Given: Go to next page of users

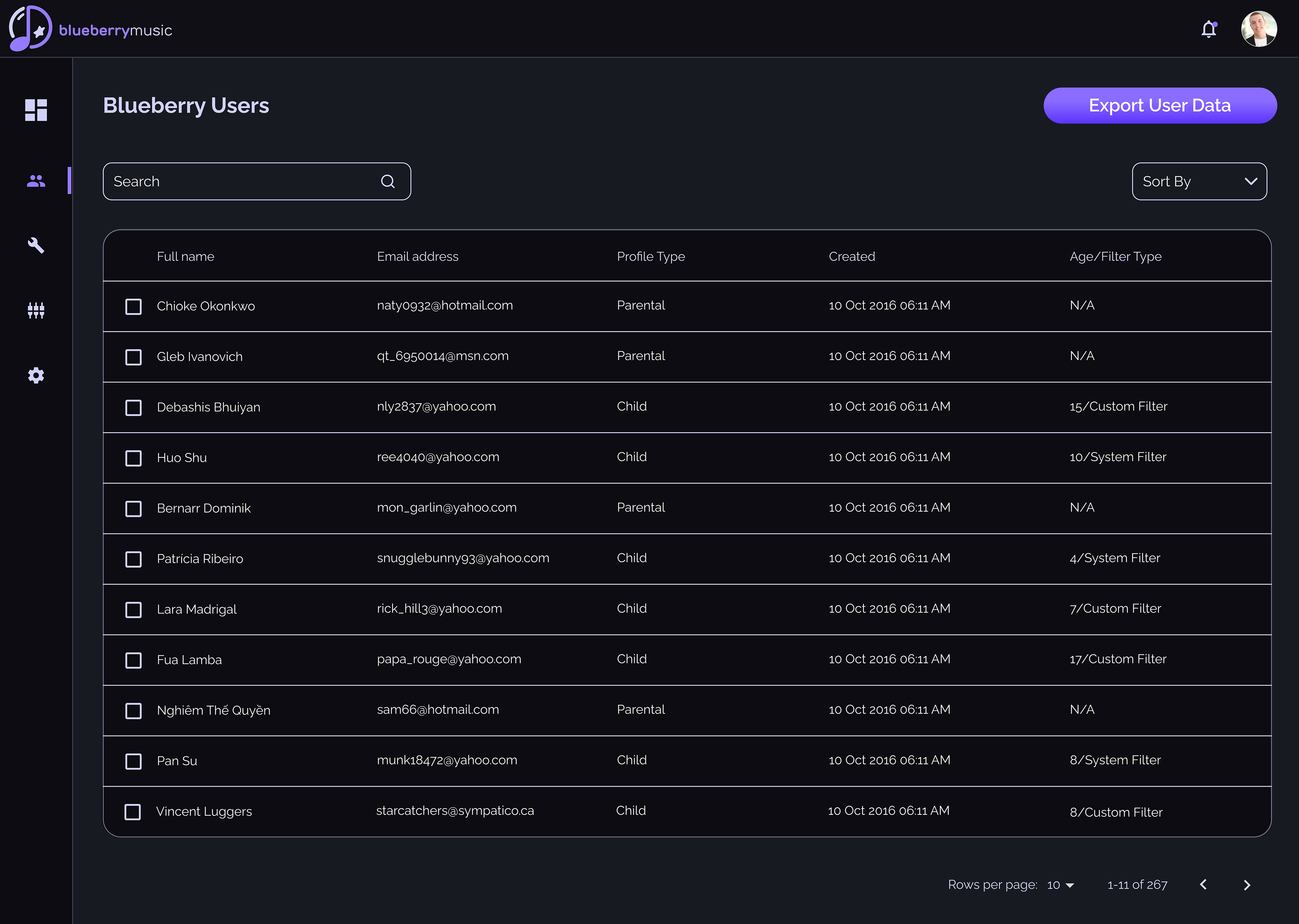Looking at the screenshot, I should [1247, 885].
